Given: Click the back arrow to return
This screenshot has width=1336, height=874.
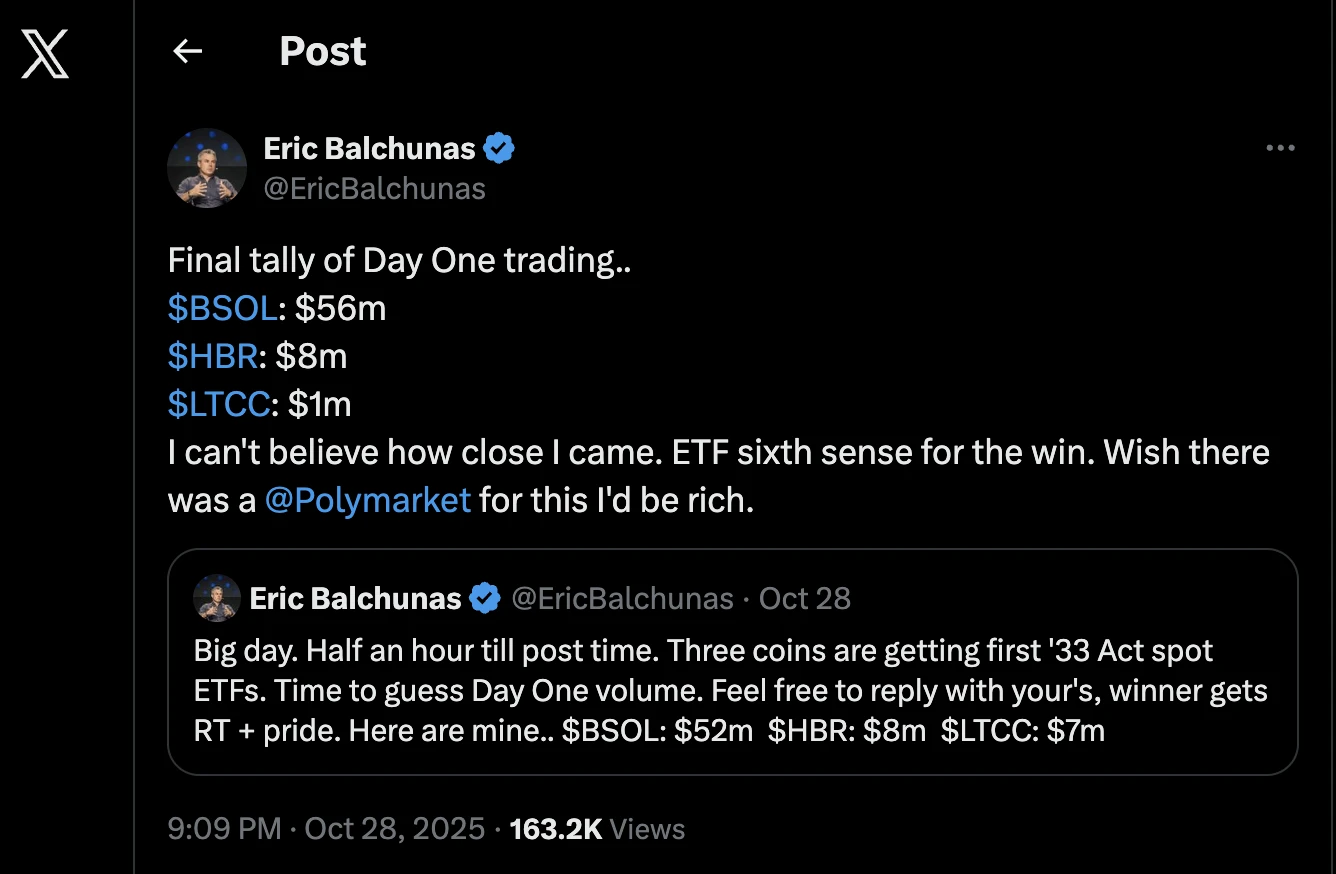Looking at the screenshot, I should [x=188, y=51].
